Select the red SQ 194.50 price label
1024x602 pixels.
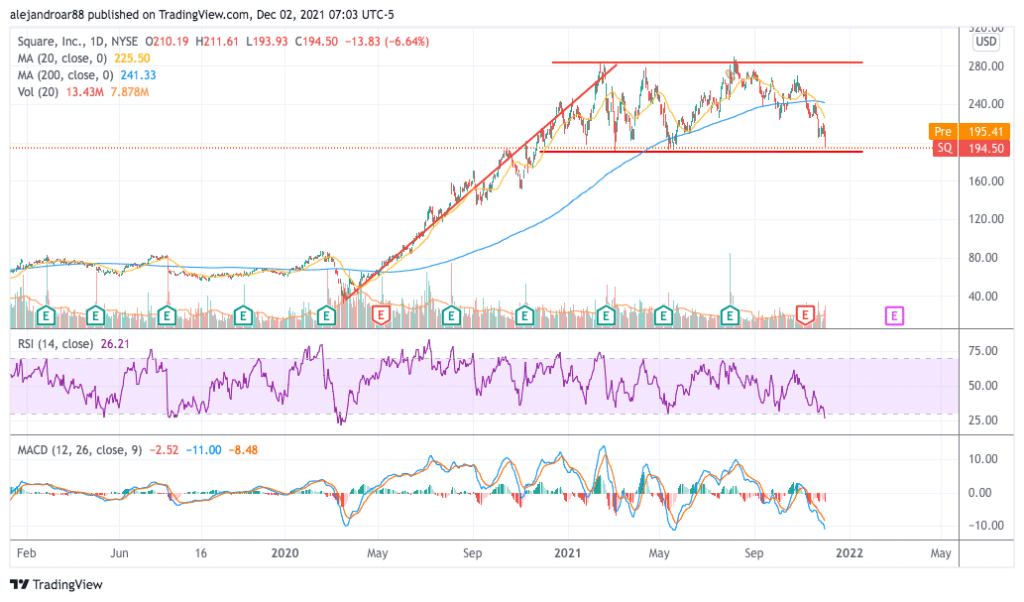[x=969, y=148]
